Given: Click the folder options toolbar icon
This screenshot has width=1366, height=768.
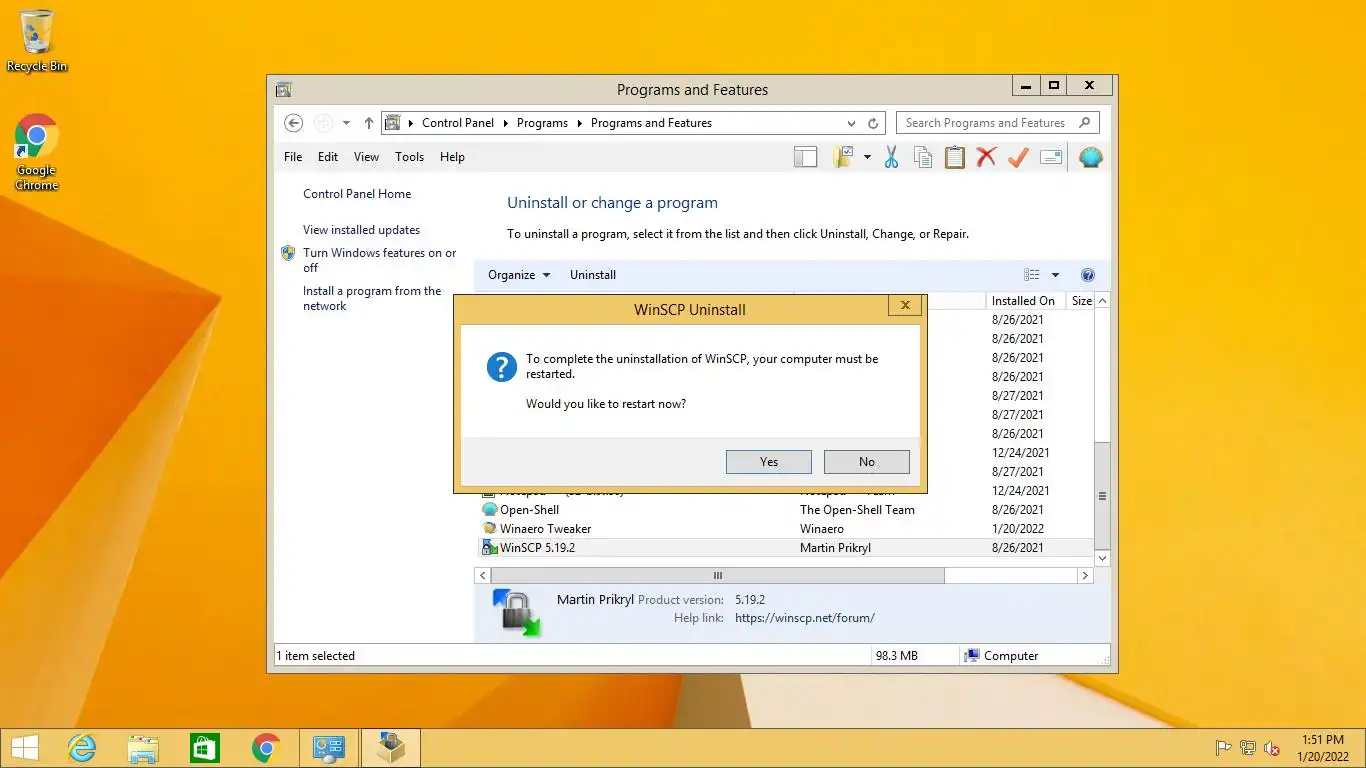Looking at the screenshot, I should pyautogui.click(x=843, y=157).
